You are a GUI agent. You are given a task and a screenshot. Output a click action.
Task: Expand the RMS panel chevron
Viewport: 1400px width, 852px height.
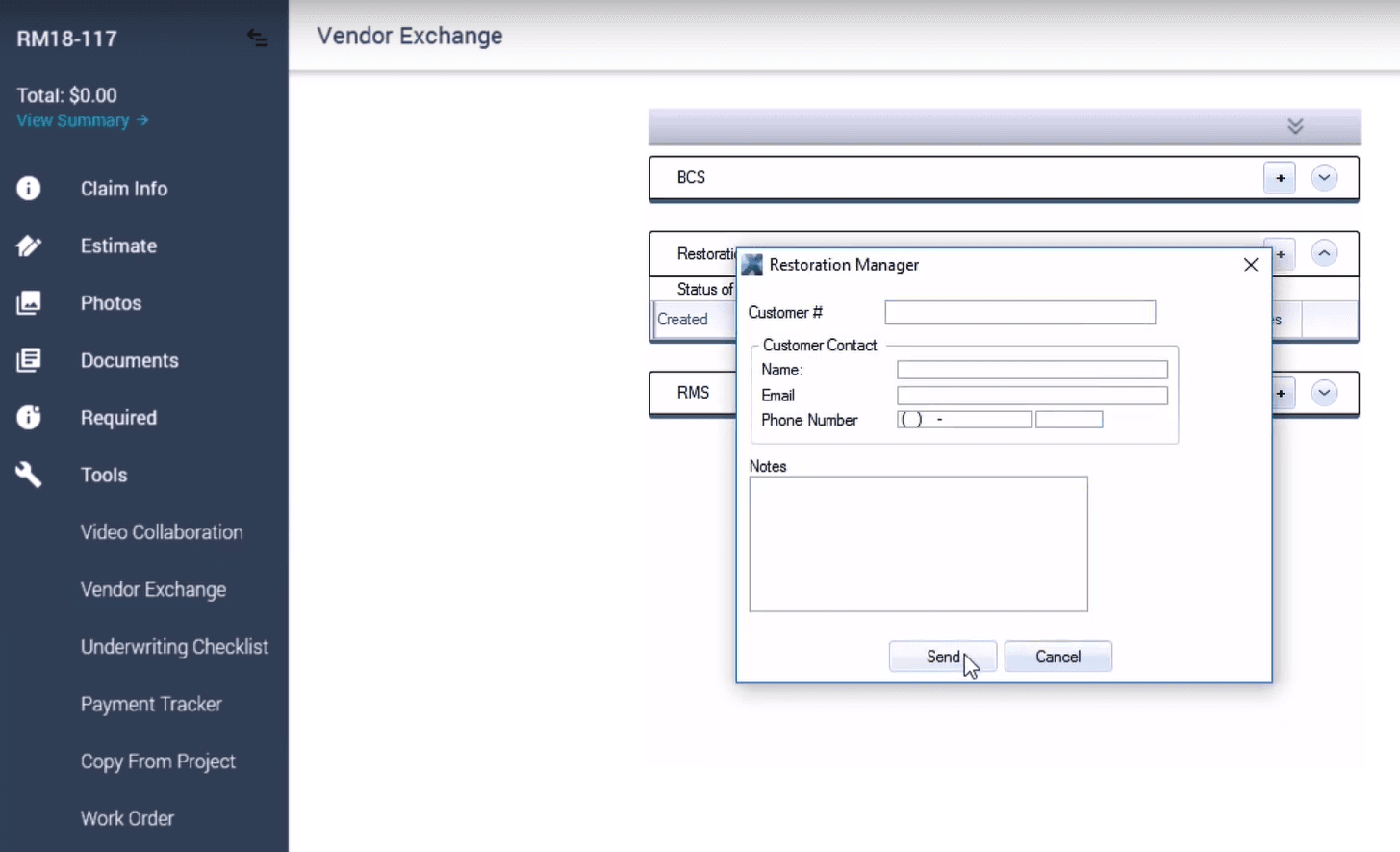tap(1324, 393)
